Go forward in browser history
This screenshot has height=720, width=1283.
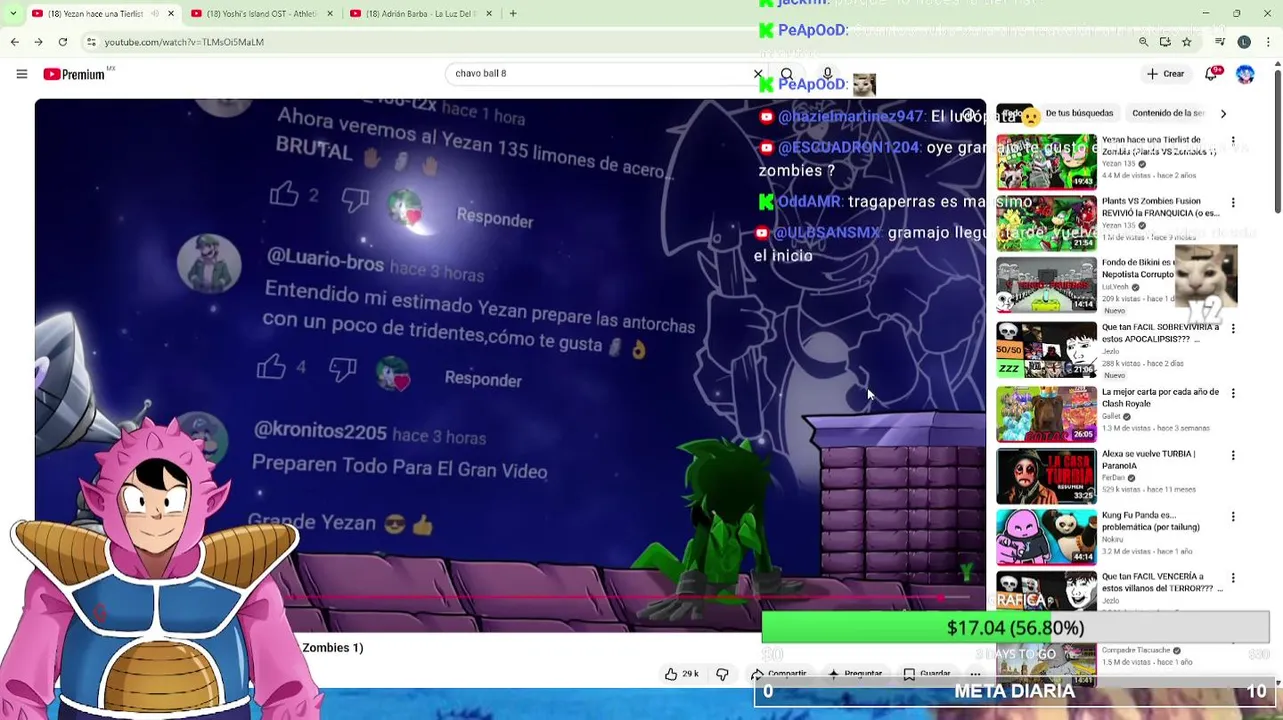click(38, 42)
